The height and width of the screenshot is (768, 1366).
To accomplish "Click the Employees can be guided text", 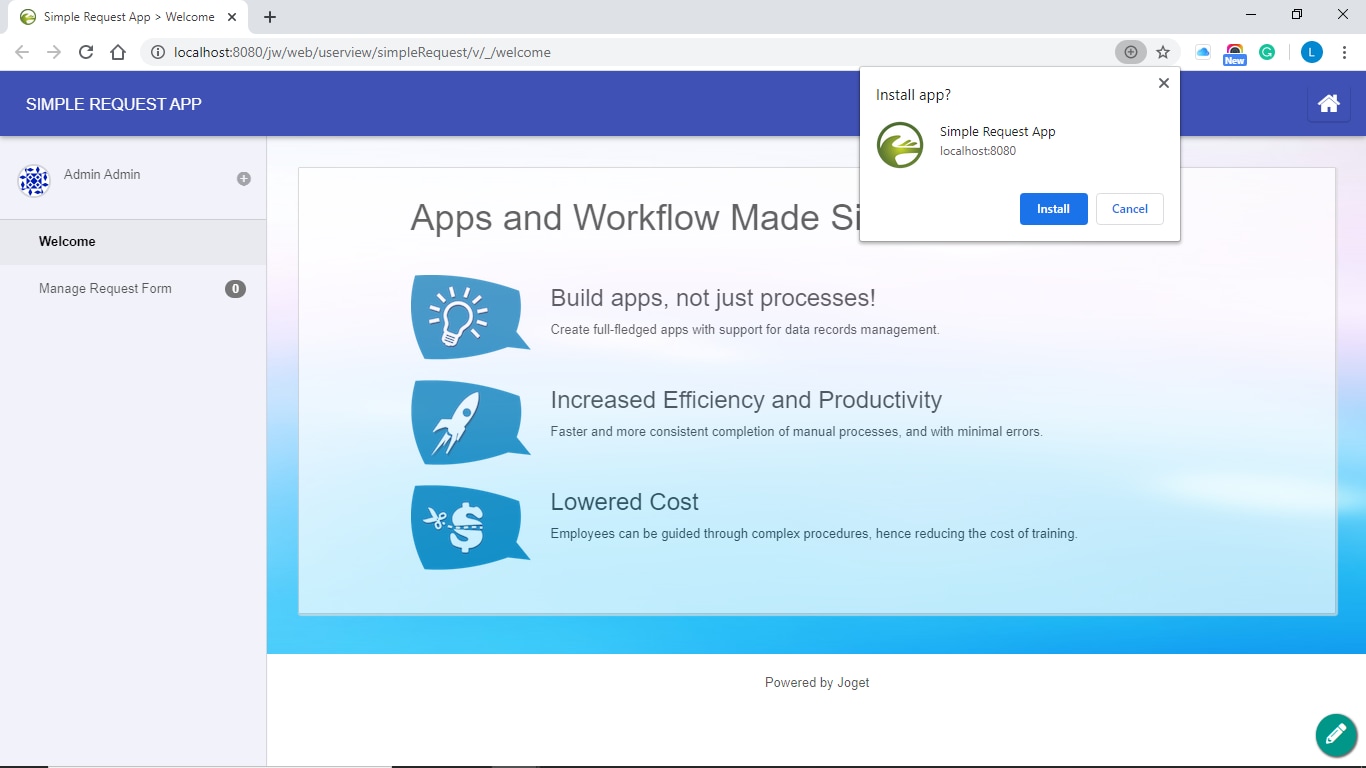I will pyautogui.click(x=814, y=534).
